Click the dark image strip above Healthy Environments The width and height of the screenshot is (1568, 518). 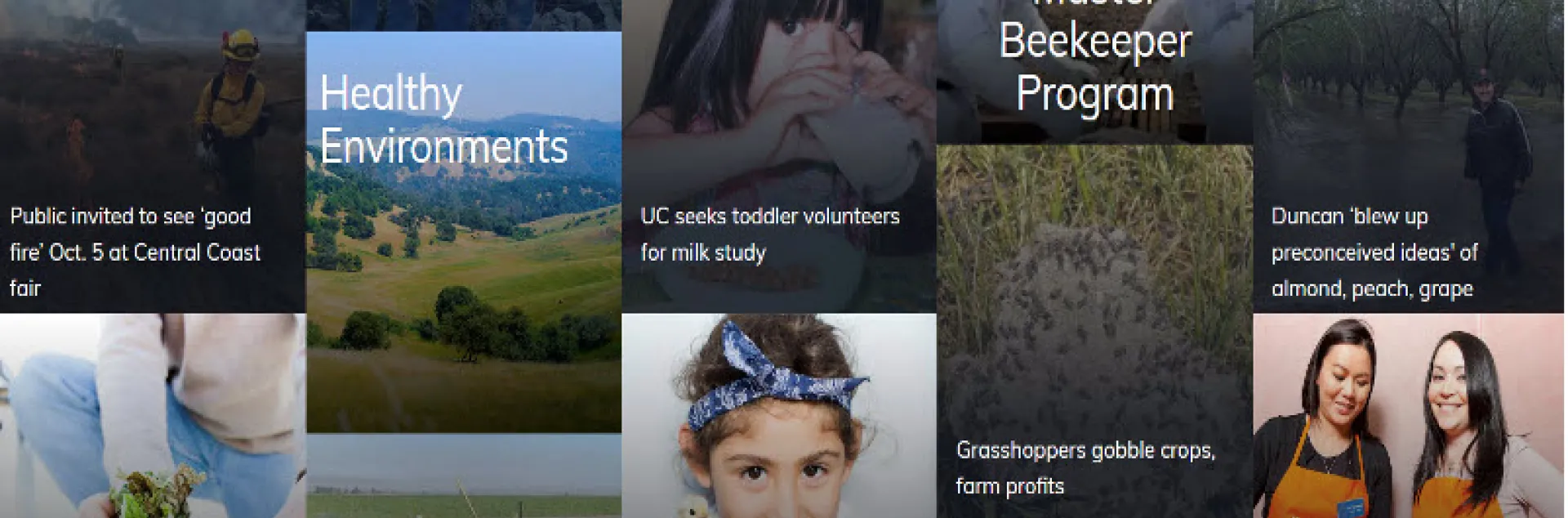coord(464,15)
